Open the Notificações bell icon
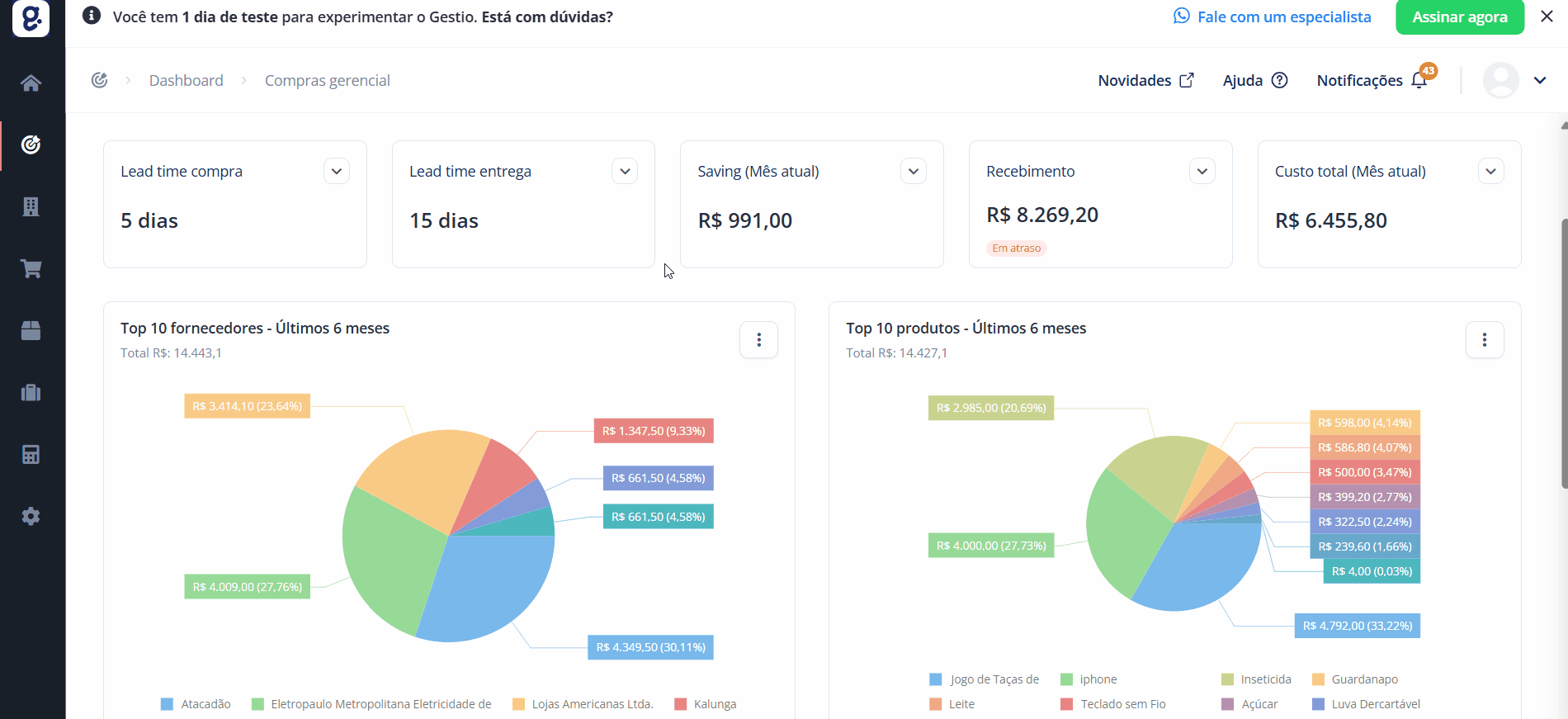Screen dimensions: 1568x719 [x=1419, y=80]
